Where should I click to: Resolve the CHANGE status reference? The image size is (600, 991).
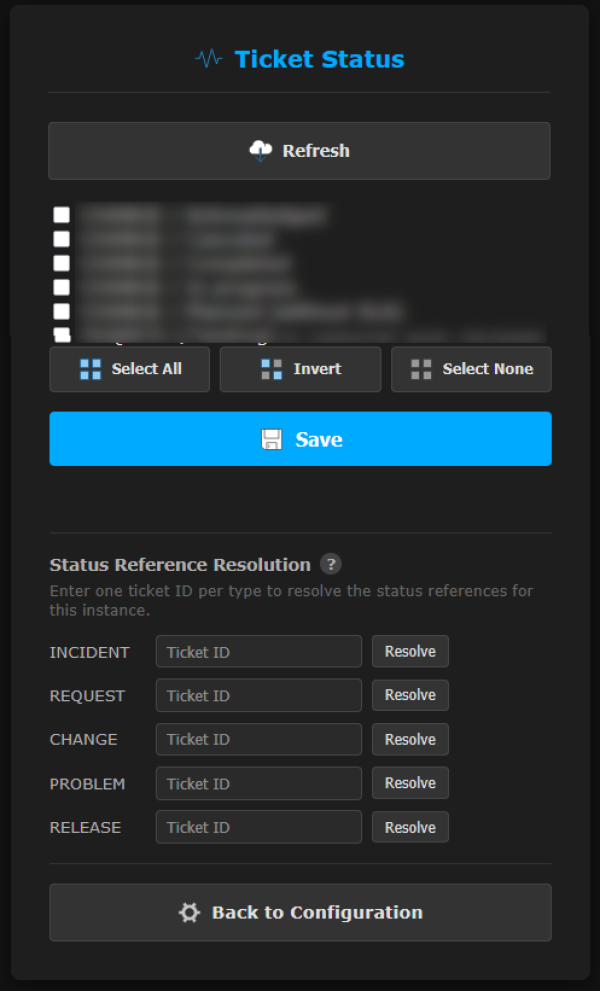click(x=410, y=739)
